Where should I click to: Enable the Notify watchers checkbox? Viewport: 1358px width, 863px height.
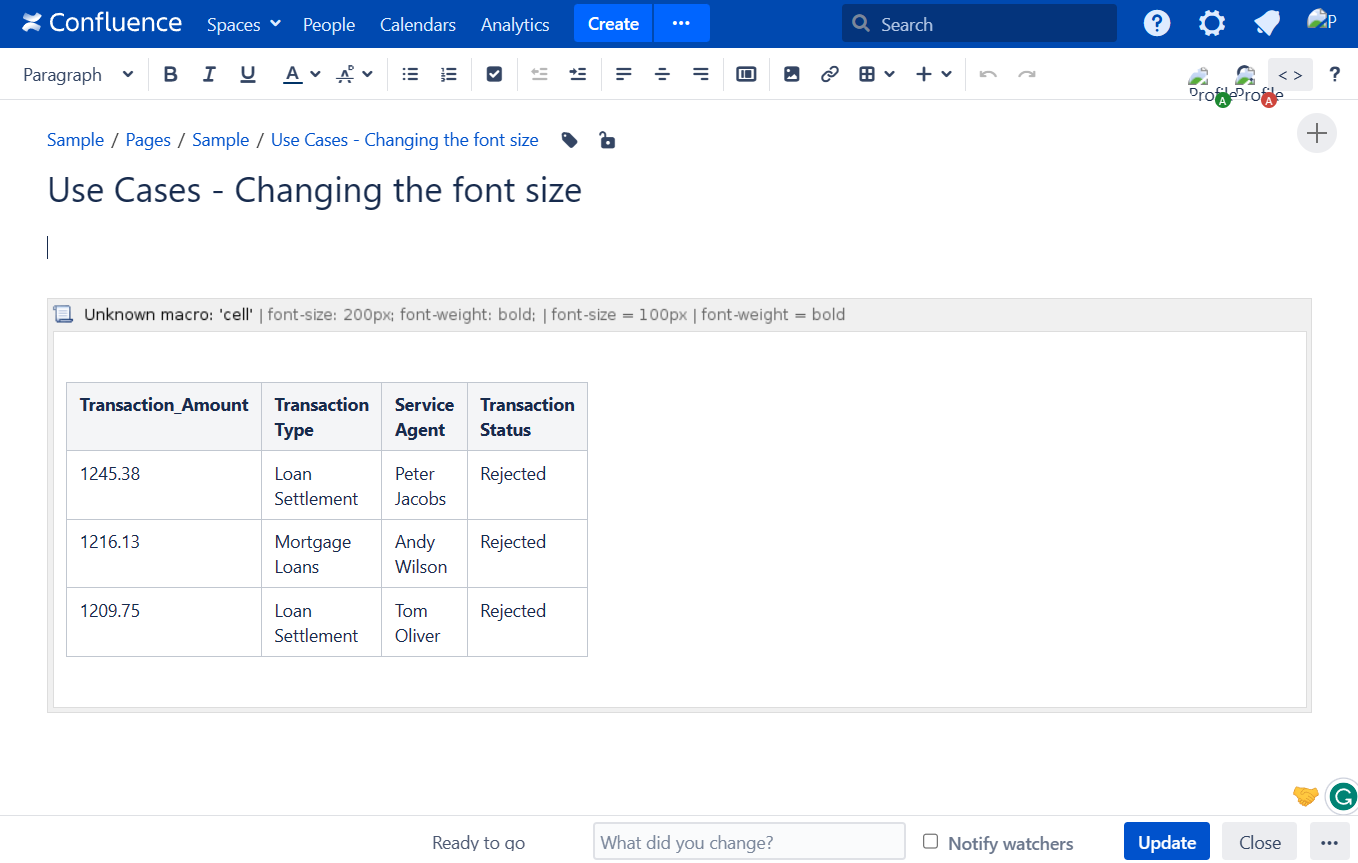point(930,842)
